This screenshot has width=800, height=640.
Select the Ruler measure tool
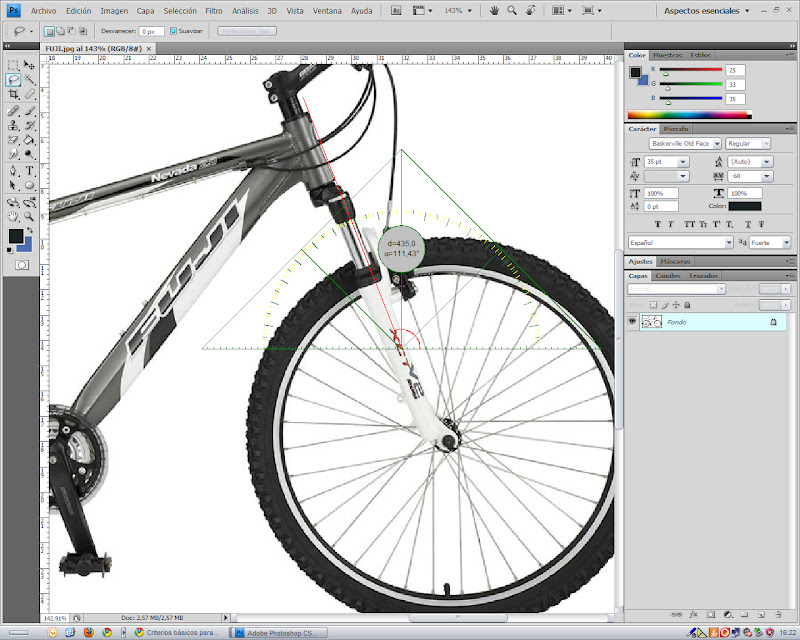pyautogui.click(x=29, y=94)
